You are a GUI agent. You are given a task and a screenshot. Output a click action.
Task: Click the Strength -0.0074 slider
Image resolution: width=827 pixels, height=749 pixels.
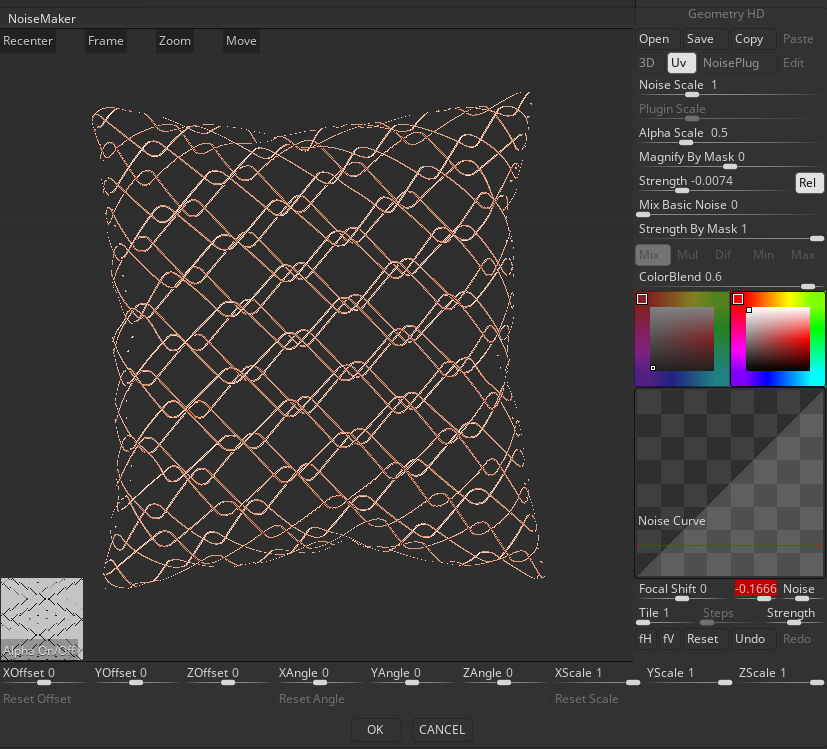click(714, 184)
